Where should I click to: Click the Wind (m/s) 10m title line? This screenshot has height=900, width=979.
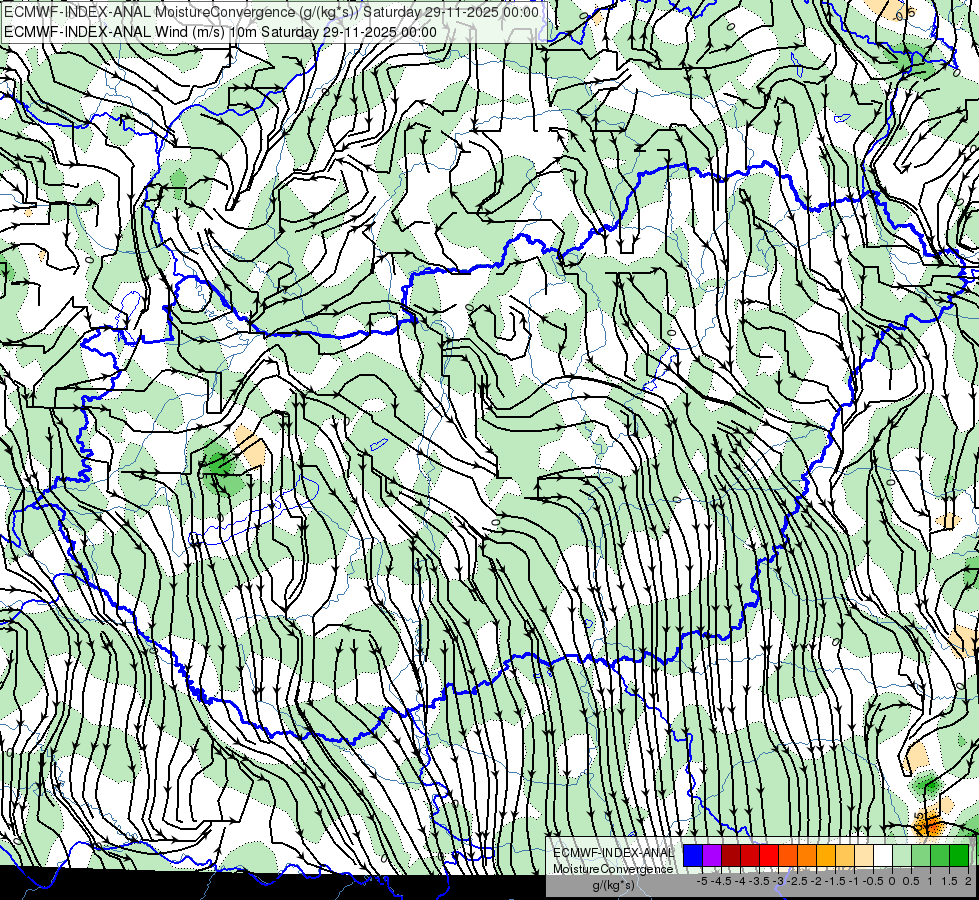(x=220, y=32)
